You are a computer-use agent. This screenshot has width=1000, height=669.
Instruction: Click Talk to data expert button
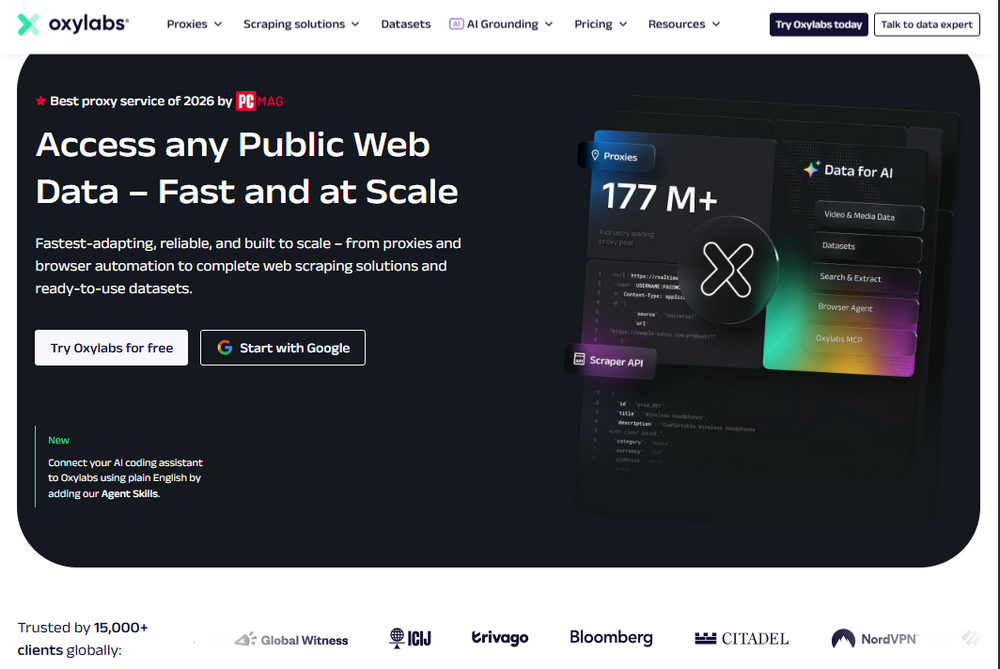click(x=926, y=24)
